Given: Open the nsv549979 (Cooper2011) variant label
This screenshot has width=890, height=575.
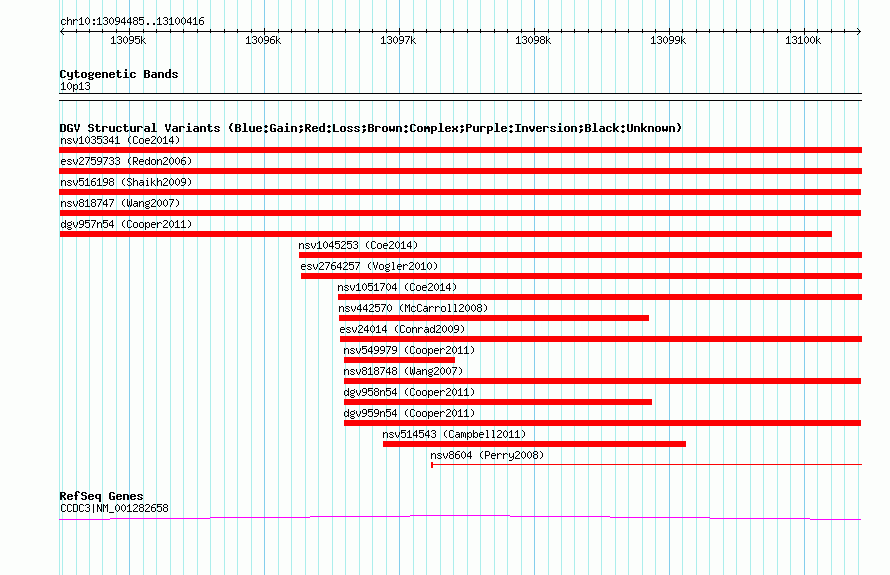Looking at the screenshot, I should 409,350.
